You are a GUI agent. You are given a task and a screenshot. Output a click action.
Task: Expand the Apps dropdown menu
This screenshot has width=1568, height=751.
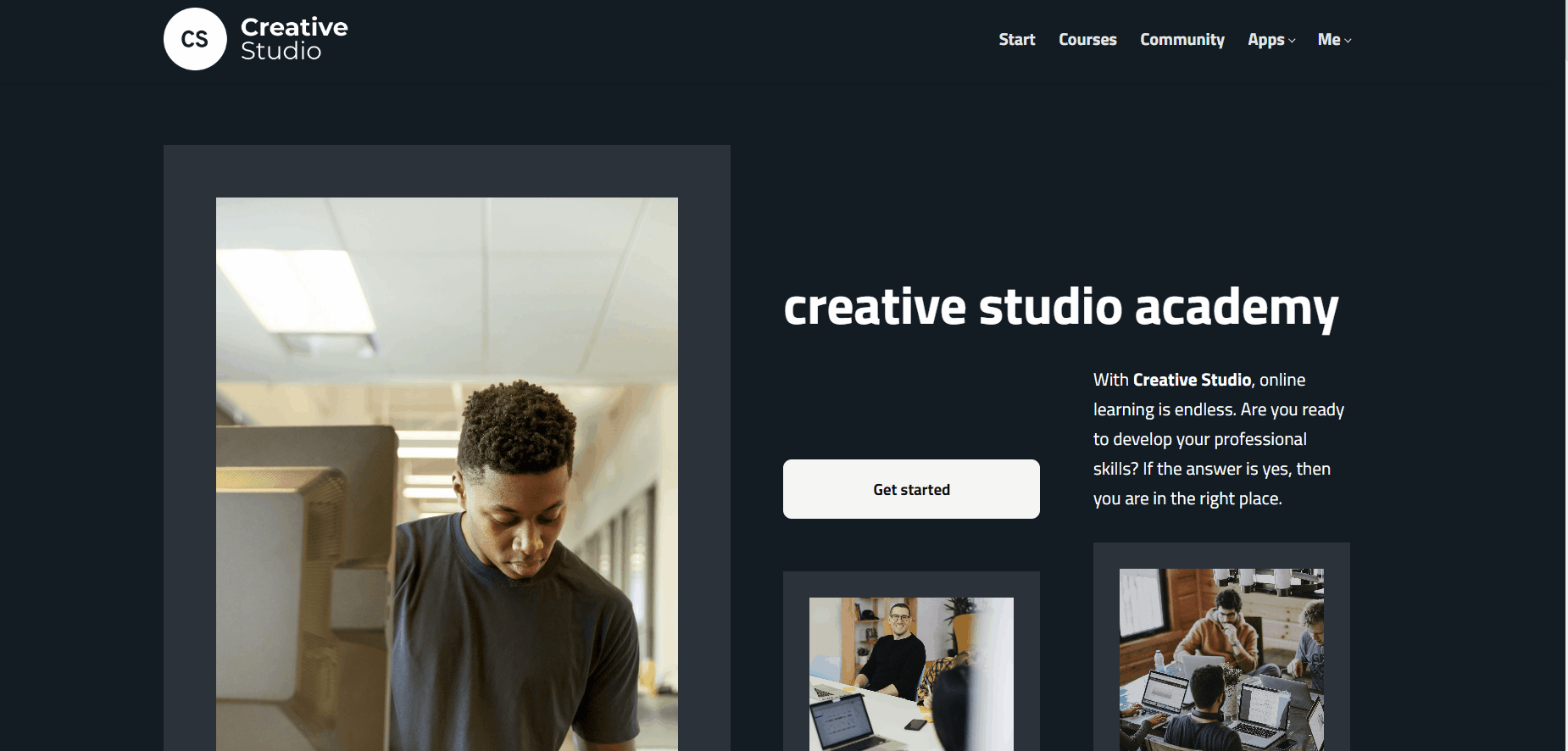(x=1271, y=40)
